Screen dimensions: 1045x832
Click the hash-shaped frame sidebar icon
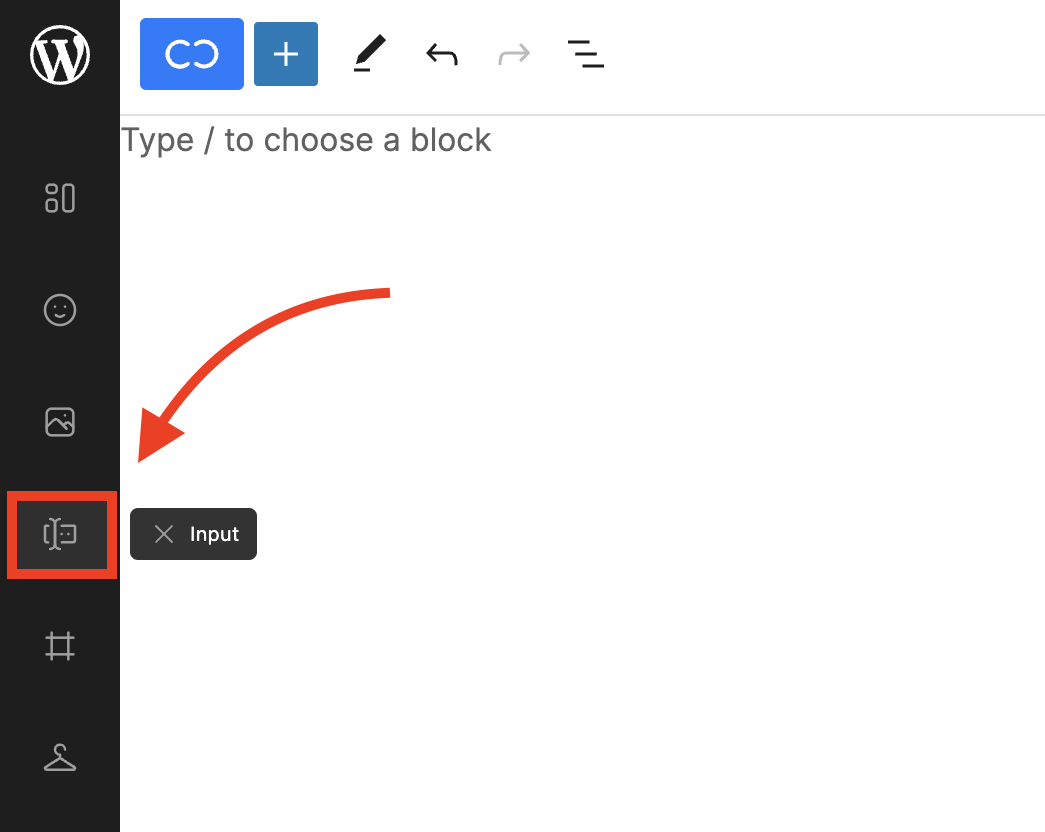pyautogui.click(x=60, y=647)
